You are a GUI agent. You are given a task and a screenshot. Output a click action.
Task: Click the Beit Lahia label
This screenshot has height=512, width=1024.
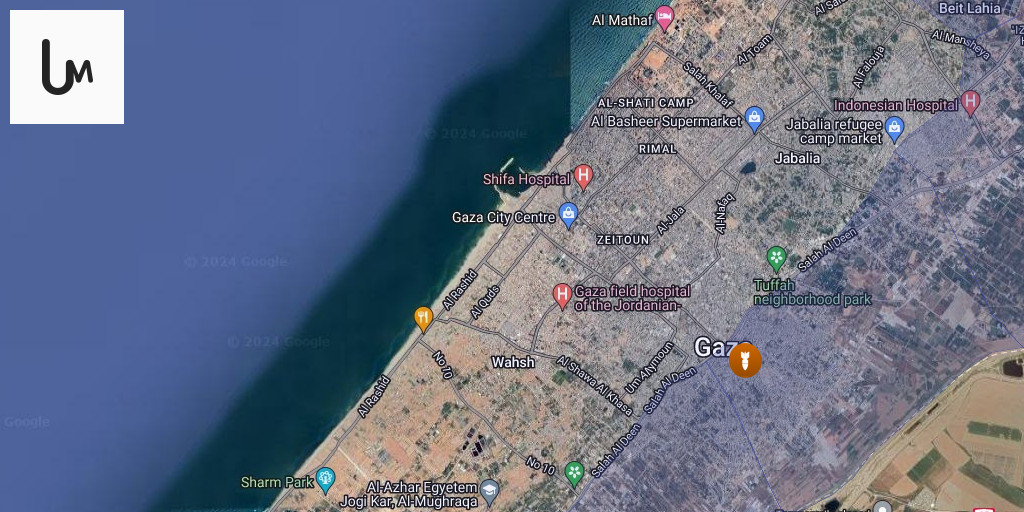pyautogui.click(x=969, y=8)
